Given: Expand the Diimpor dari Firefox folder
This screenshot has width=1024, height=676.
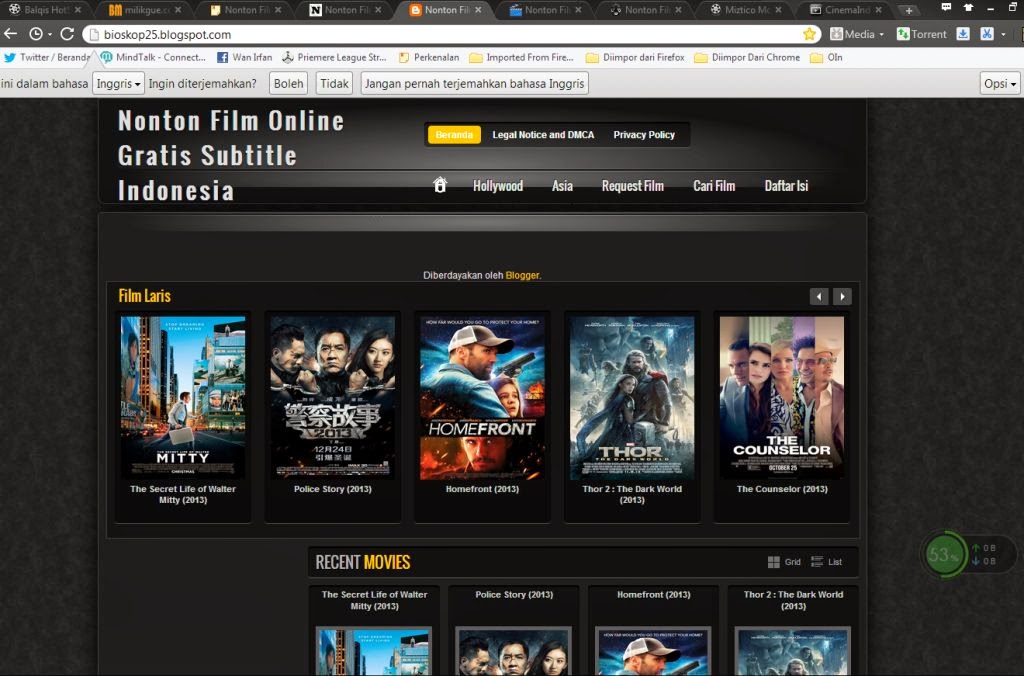Looking at the screenshot, I should (x=635, y=57).
